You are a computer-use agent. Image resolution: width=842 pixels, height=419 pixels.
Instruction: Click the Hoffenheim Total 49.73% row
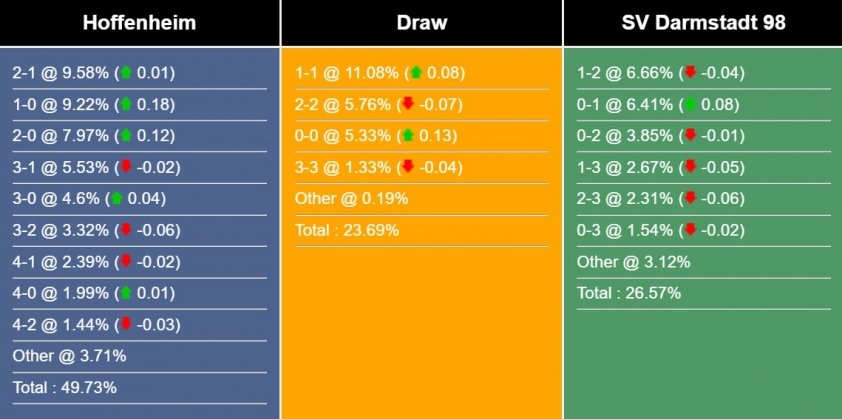click(x=65, y=387)
